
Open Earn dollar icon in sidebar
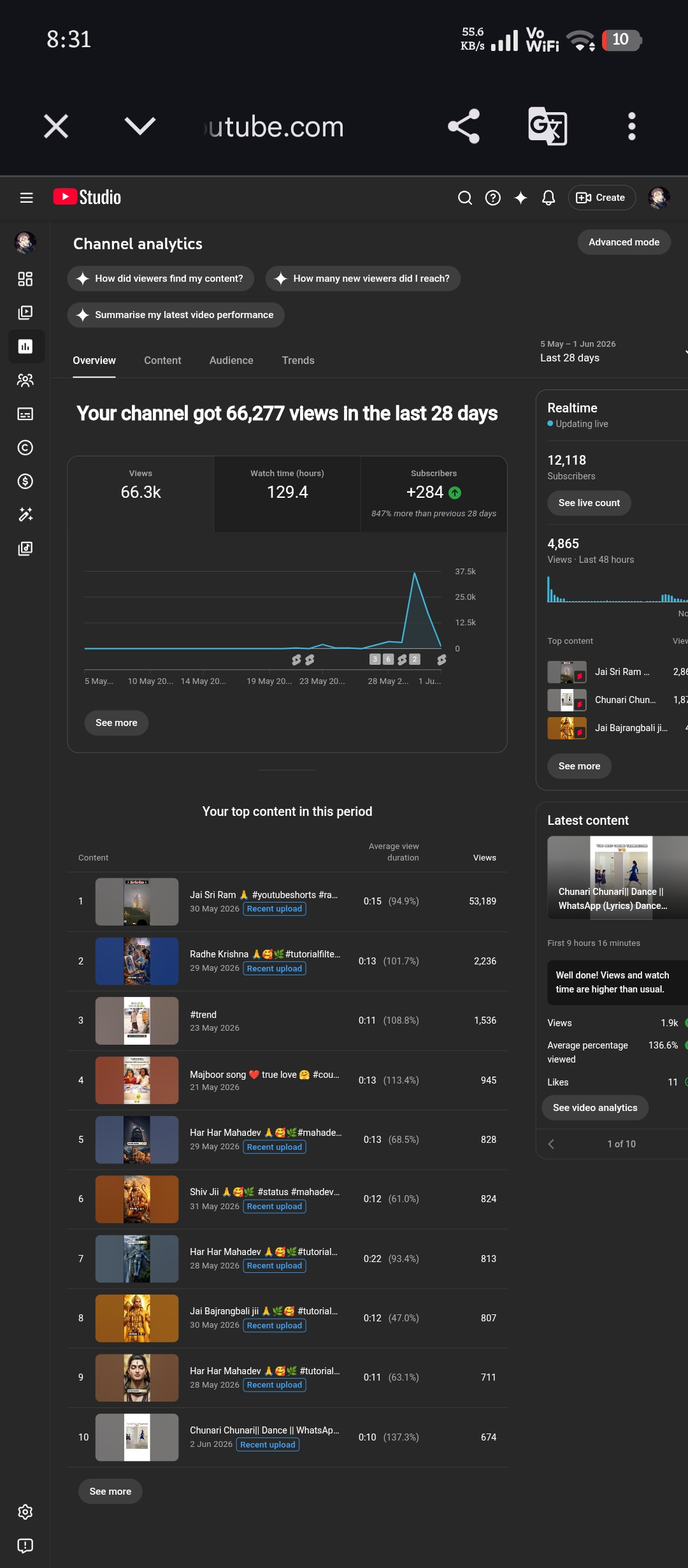click(25, 481)
